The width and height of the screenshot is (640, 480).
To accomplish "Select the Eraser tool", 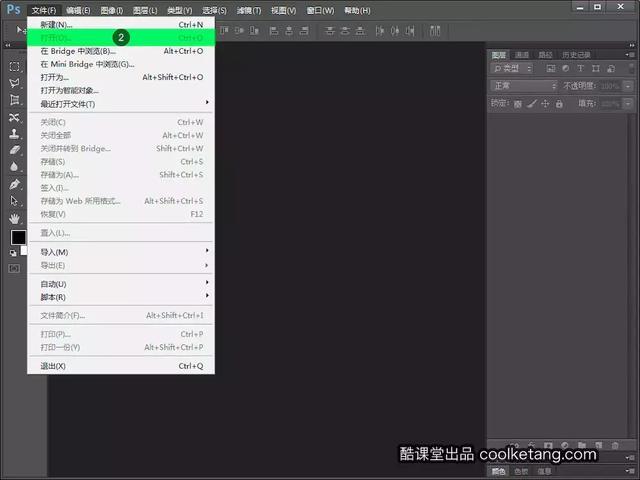I will tap(15, 150).
